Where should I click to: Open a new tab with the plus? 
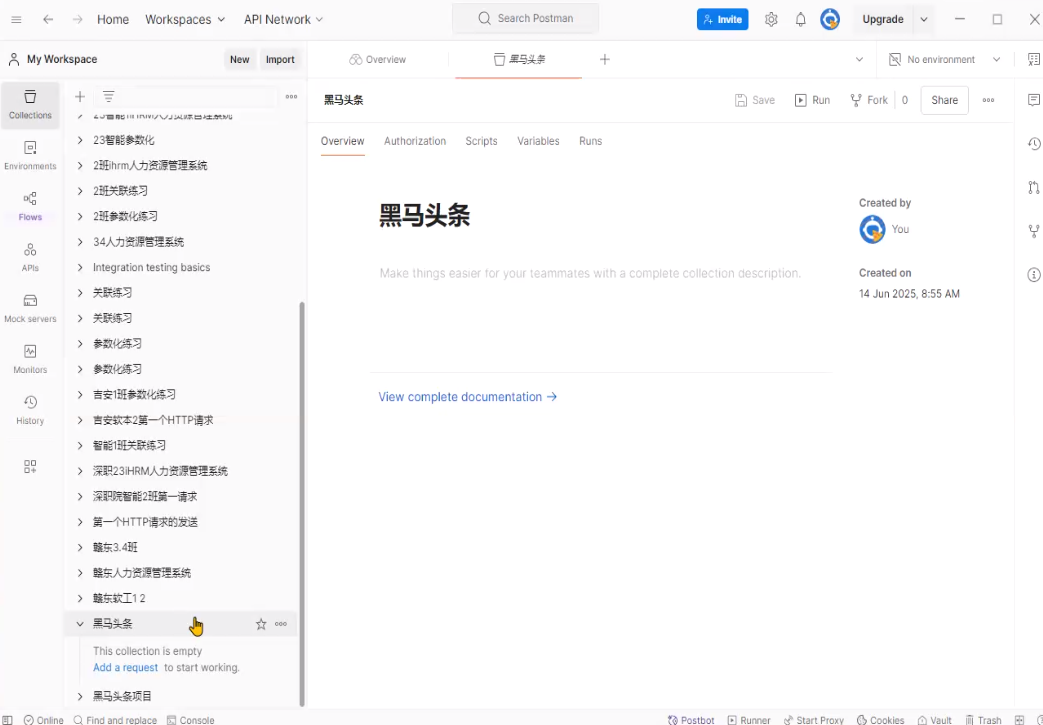[x=605, y=59]
